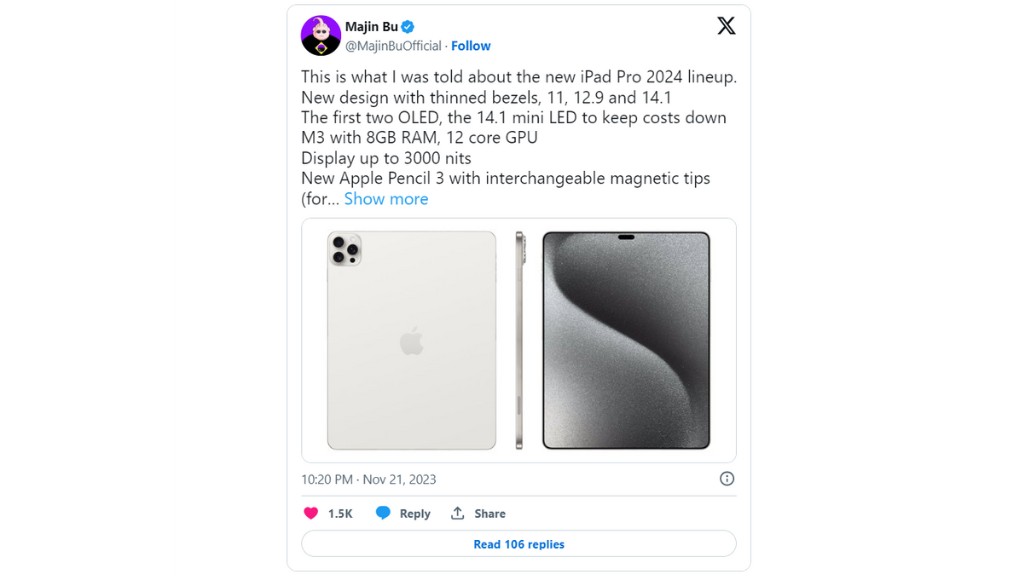
Task: Click the 1.5K like count
Action: pyautogui.click(x=338, y=513)
